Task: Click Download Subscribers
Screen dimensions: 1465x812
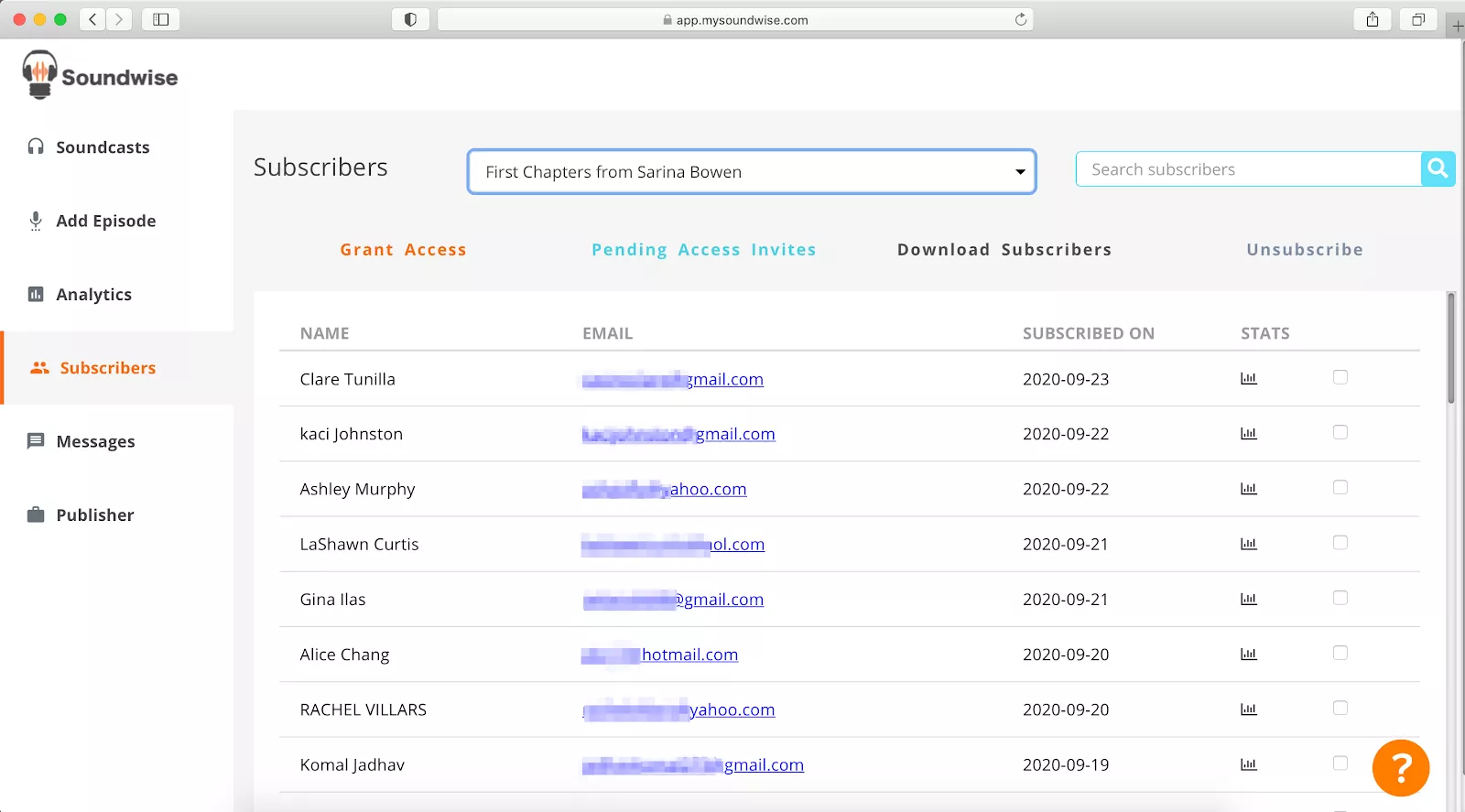Action: pyautogui.click(x=1004, y=250)
